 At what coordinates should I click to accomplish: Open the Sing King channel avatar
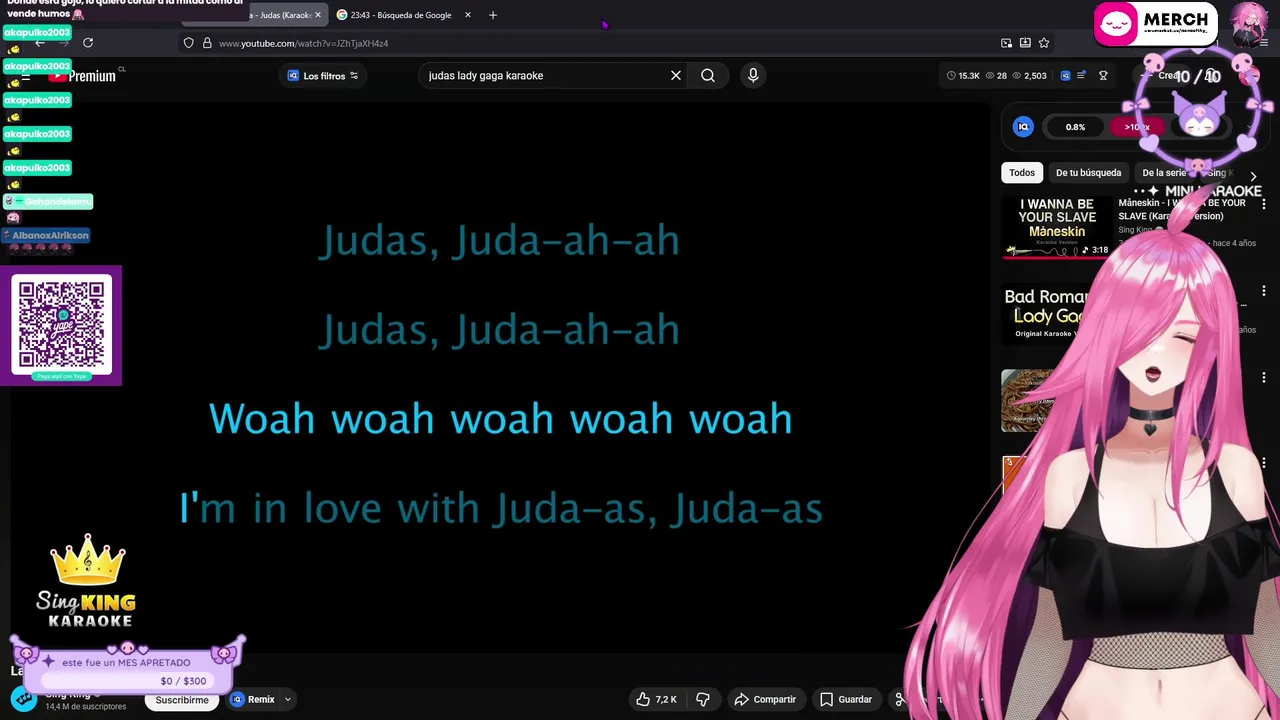pos(24,699)
